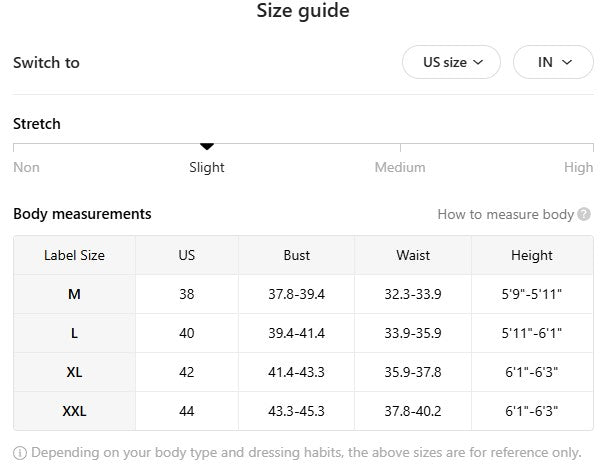Select the XXL size row label
The image size is (603, 466).
pyautogui.click(x=74, y=411)
